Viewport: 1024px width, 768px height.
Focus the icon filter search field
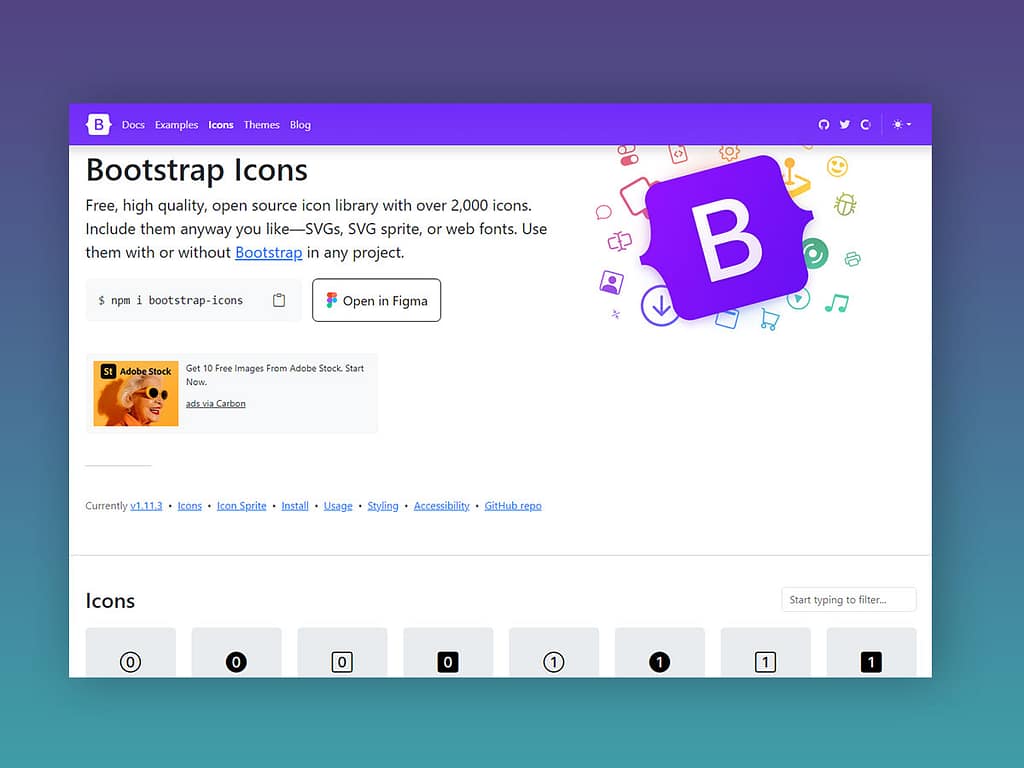click(x=848, y=600)
